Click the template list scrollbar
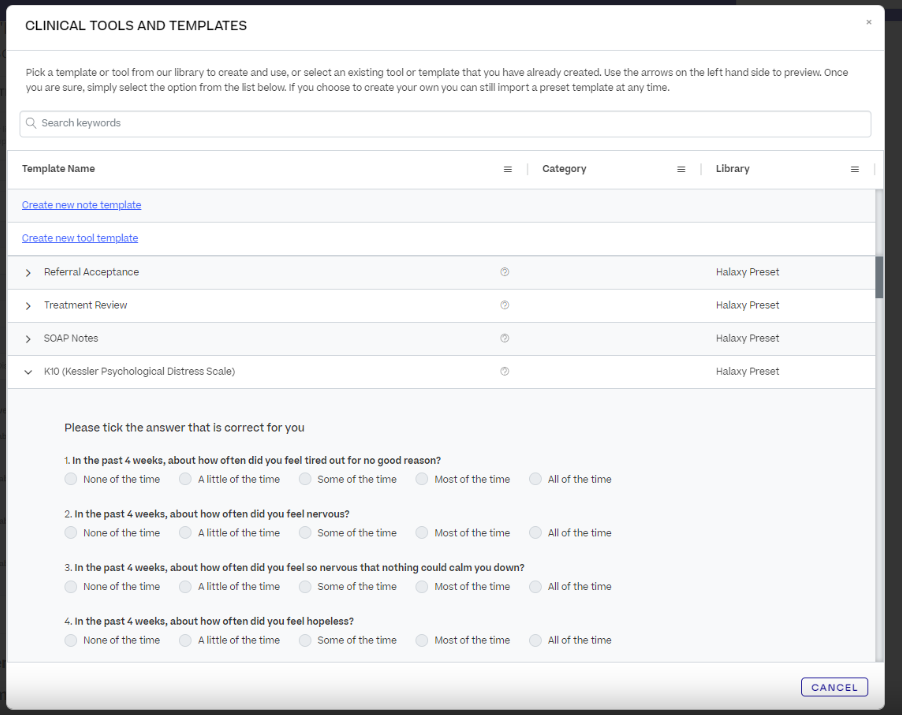902x715 pixels. pos(879,276)
